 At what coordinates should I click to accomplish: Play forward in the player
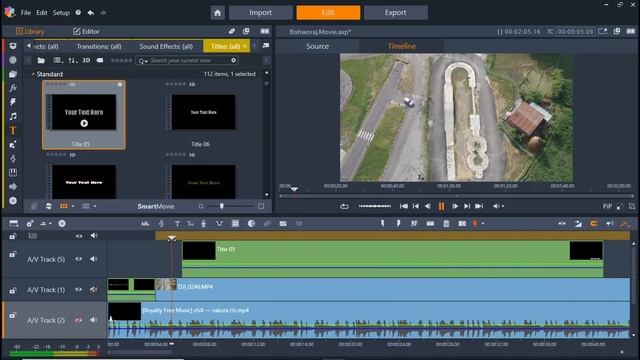[455, 206]
